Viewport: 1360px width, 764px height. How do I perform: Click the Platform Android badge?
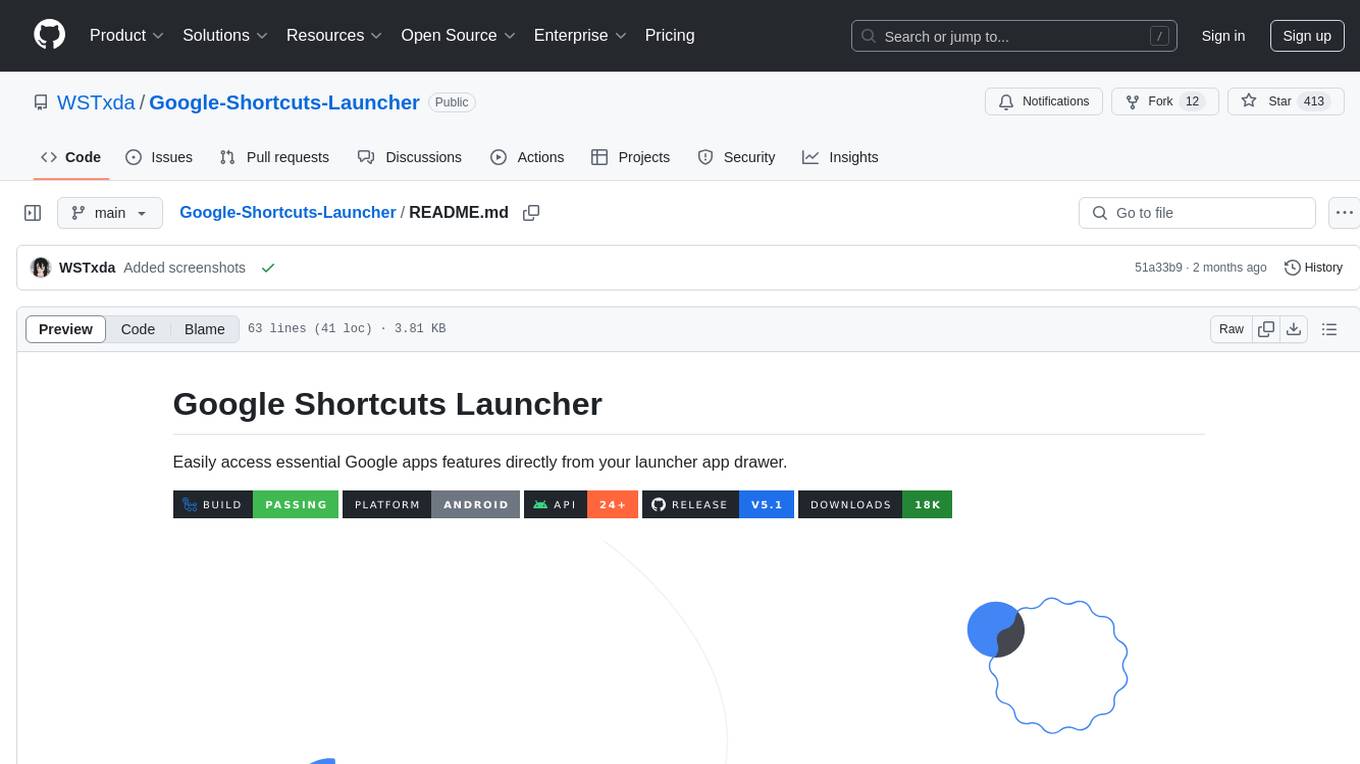pyautogui.click(x=431, y=504)
